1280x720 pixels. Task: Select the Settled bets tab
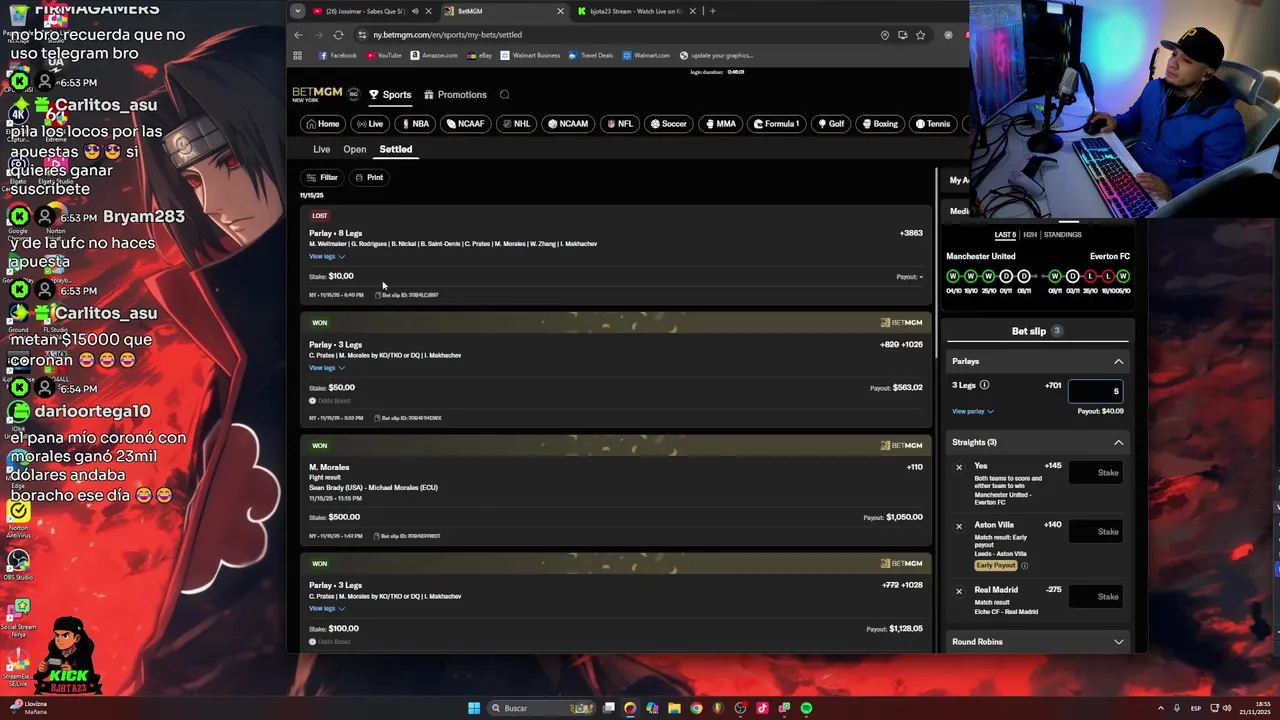[395, 149]
